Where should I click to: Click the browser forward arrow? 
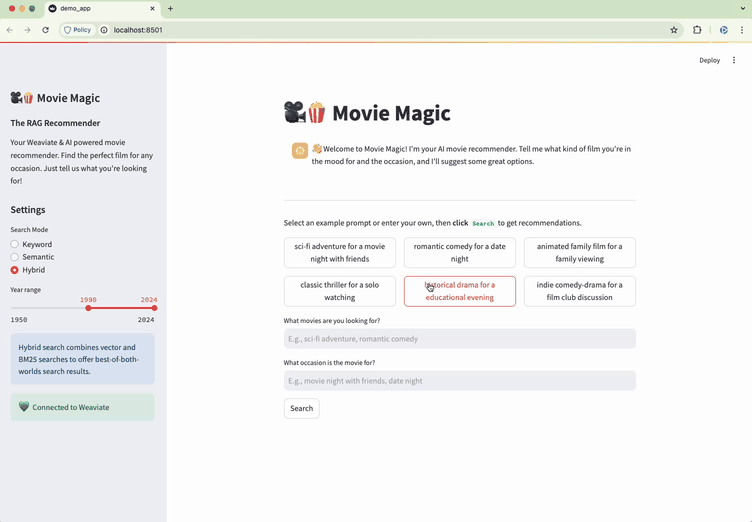[x=27, y=30]
